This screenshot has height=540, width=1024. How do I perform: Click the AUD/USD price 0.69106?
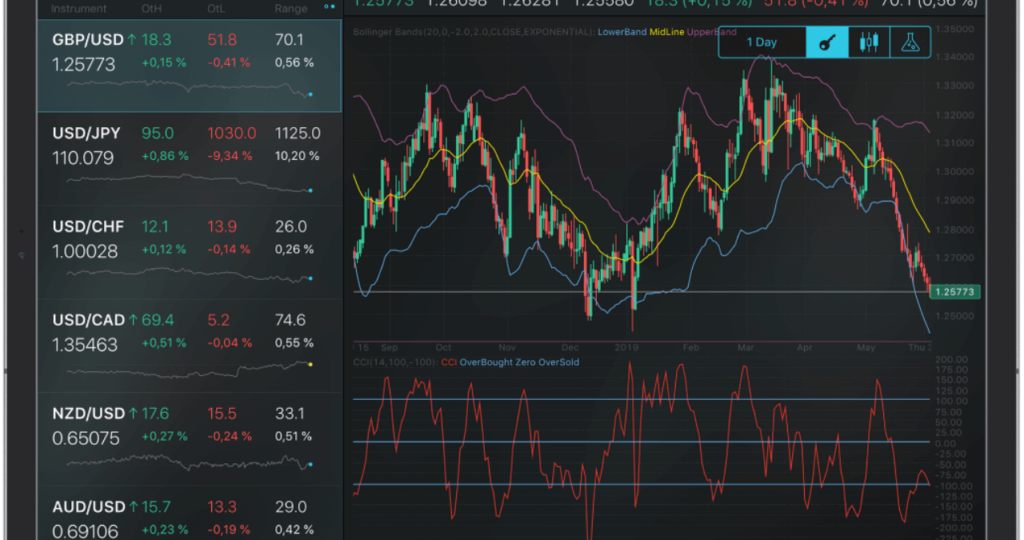tap(85, 531)
